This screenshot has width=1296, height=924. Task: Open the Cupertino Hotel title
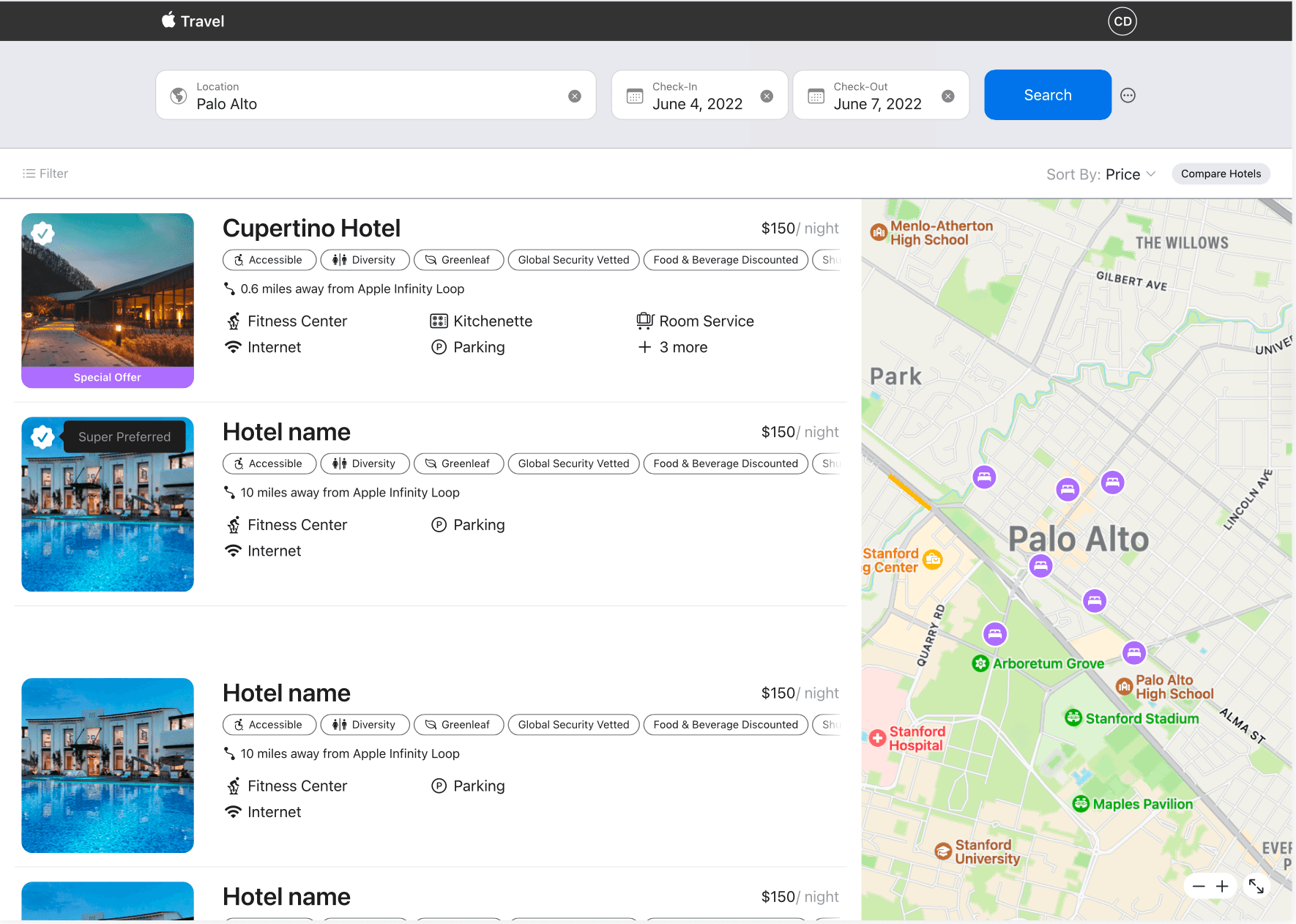click(x=311, y=228)
